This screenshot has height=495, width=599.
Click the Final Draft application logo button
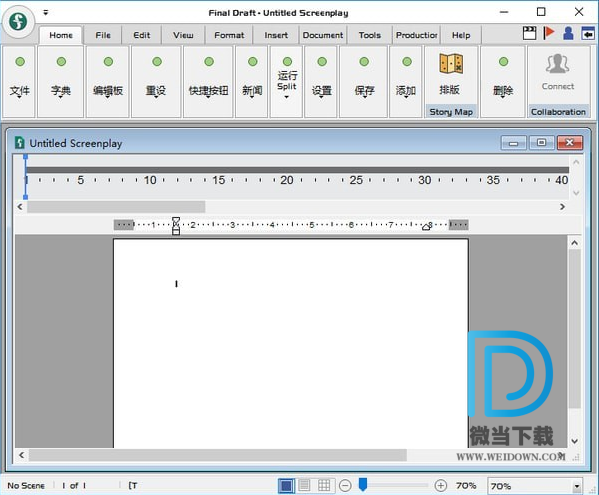click(x=18, y=22)
